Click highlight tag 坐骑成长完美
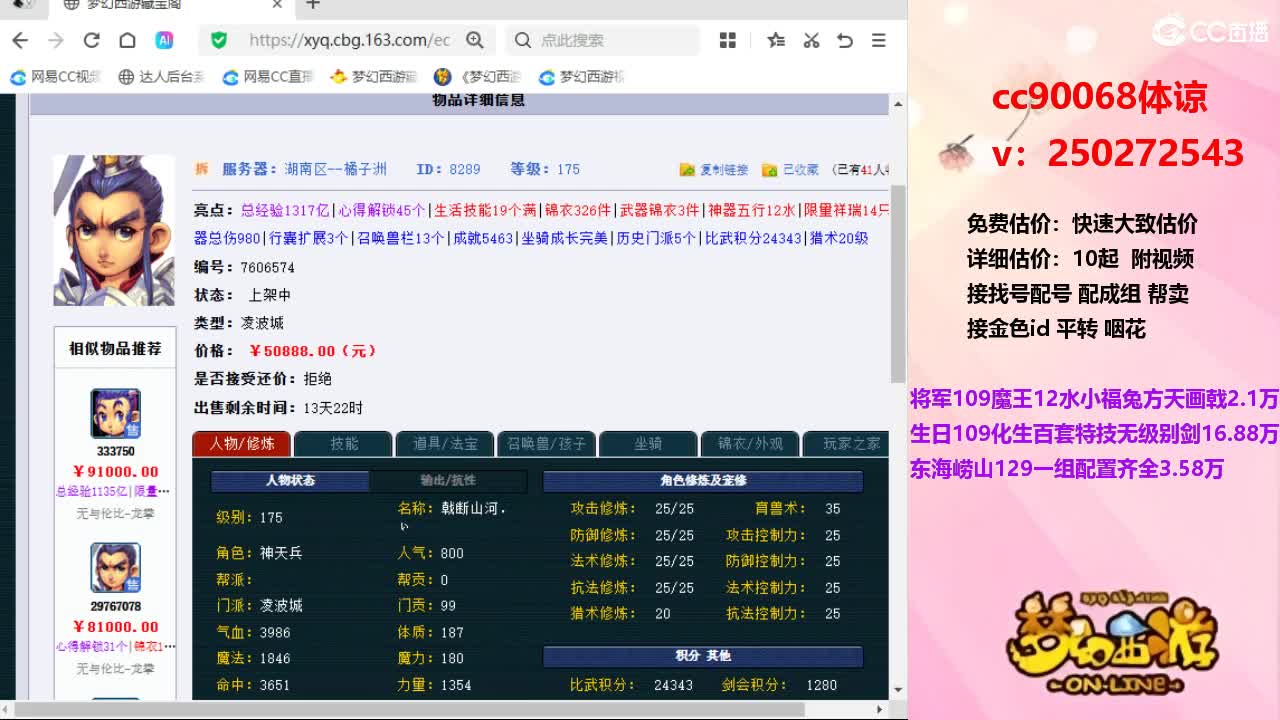The image size is (1280, 720). pyautogui.click(x=565, y=238)
